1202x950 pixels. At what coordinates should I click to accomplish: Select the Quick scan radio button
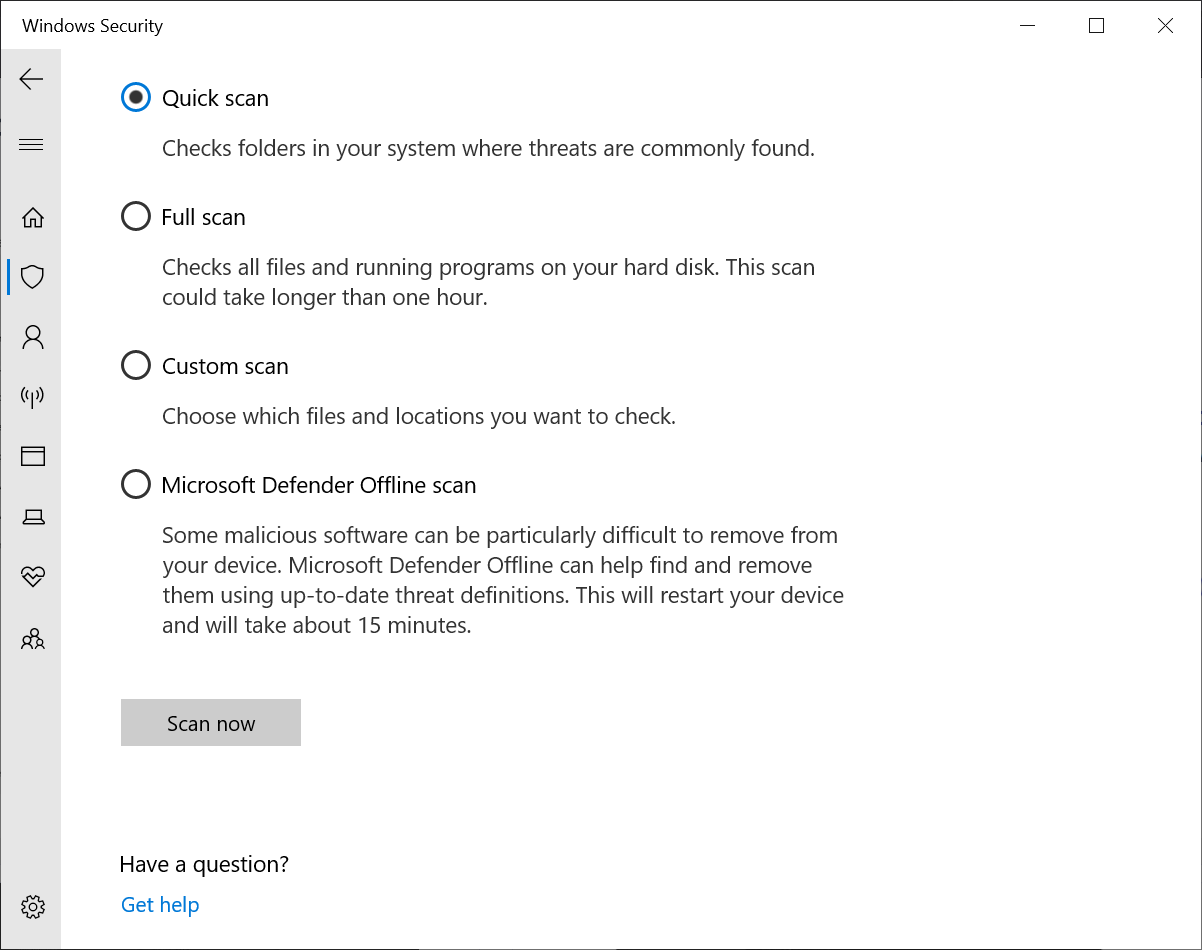click(136, 98)
